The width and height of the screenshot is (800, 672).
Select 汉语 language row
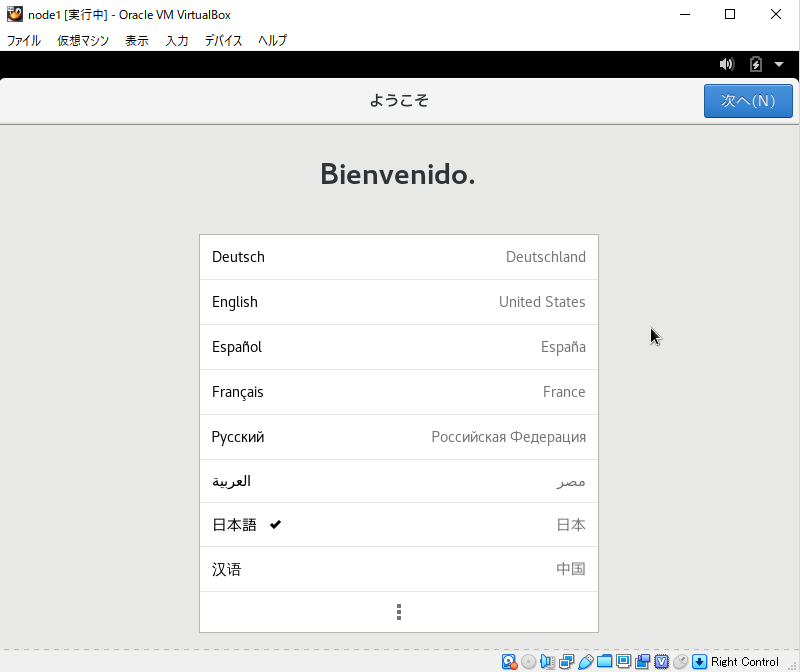pos(399,569)
